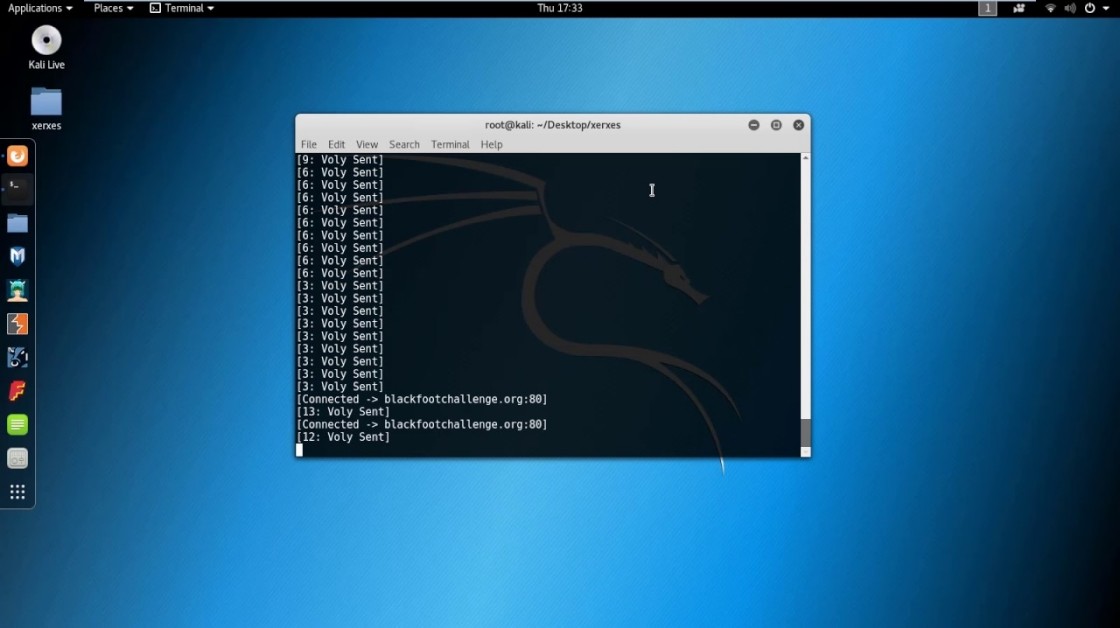Open the Files manager dock icon
1120x628 pixels.
pos(17,223)
